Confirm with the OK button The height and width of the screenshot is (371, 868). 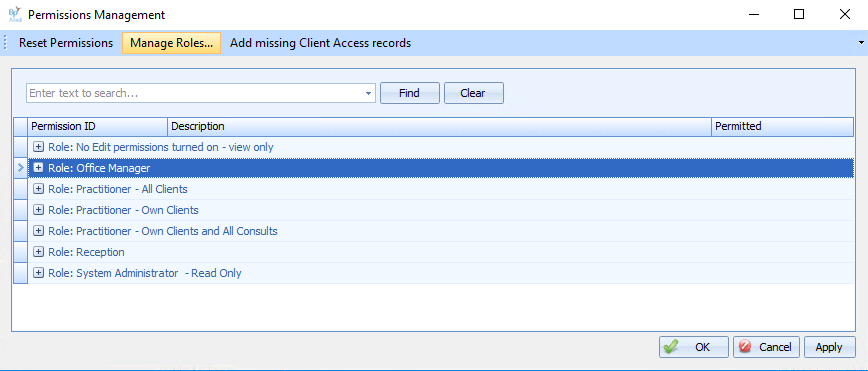click(x=694, y=347)
